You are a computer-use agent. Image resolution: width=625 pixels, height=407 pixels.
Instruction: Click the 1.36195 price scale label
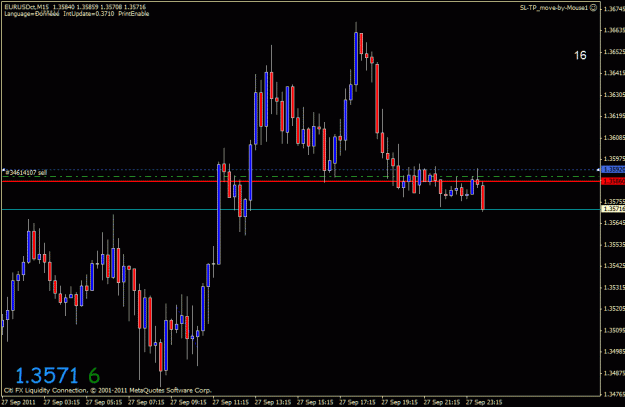click(x=614, y=116)
